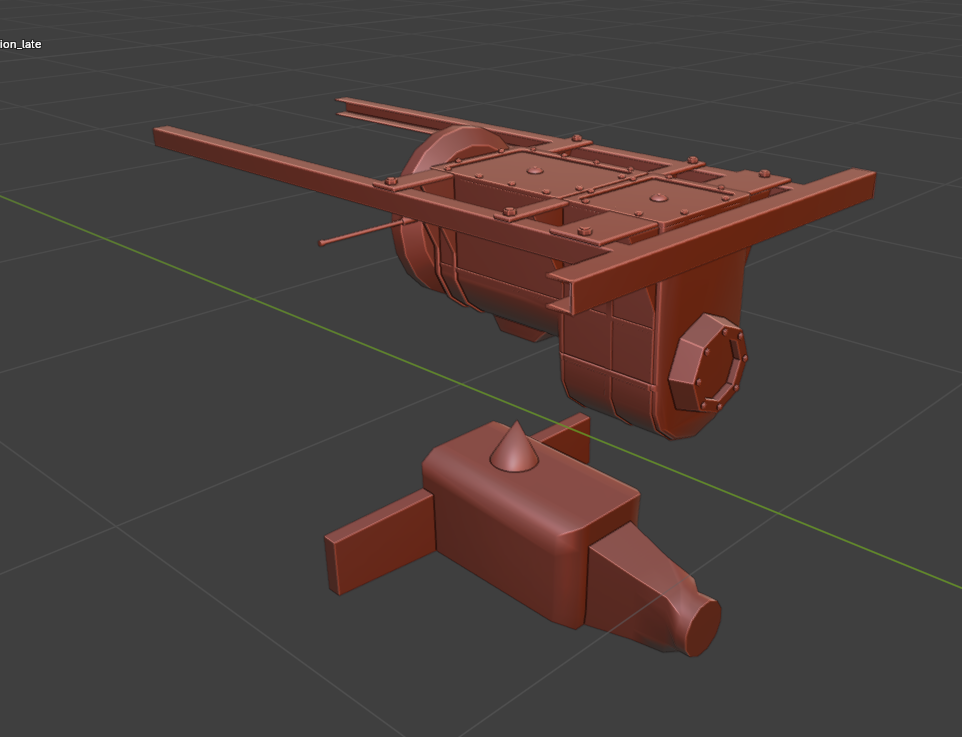
Task: Click the cone spike on the blockout model
Action: click(514, 447)
